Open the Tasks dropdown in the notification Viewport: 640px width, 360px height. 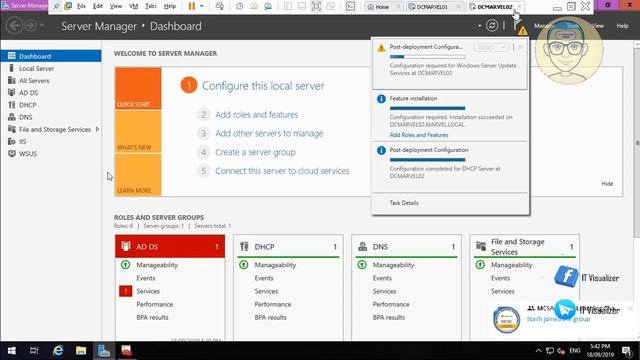point(491,48)
